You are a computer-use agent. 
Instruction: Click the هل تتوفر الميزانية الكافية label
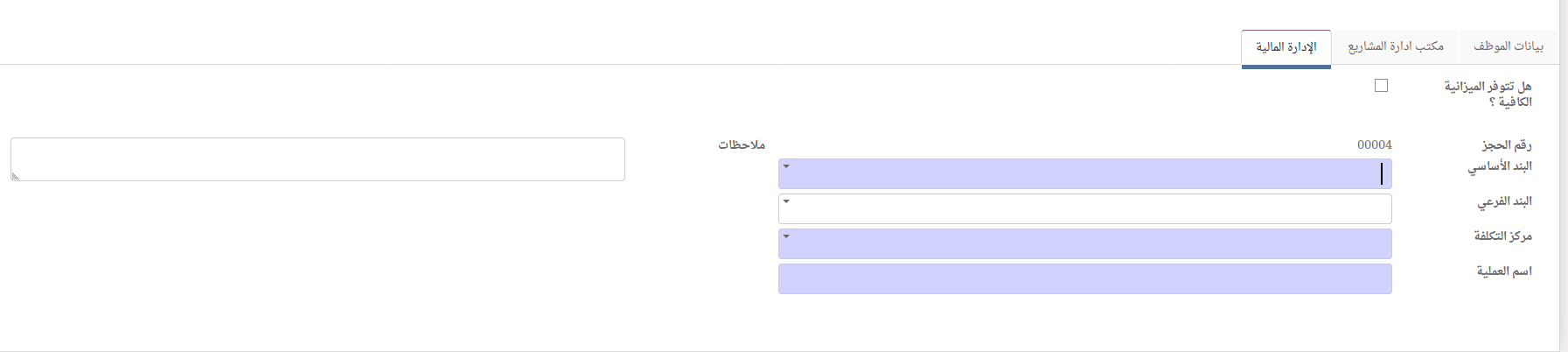(x=1488, y=94)
